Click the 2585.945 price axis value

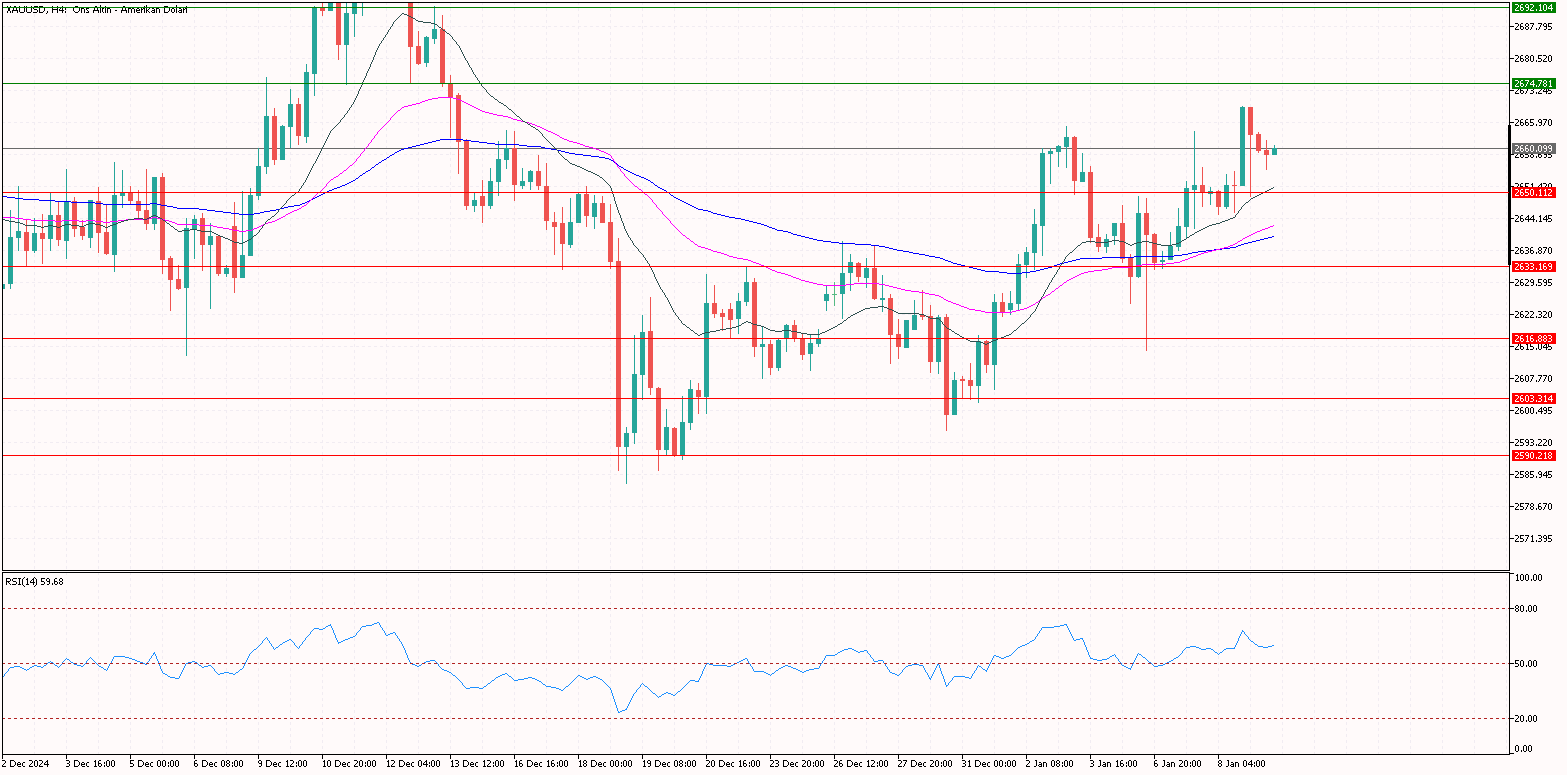[x=1533, y=475]
